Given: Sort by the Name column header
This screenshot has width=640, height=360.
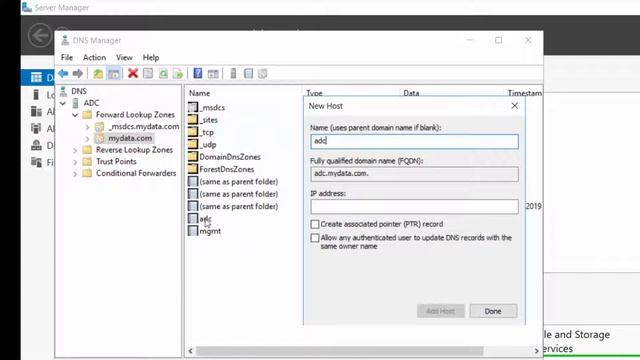Looking at the screenshot, I should click(x=199, y=93).
